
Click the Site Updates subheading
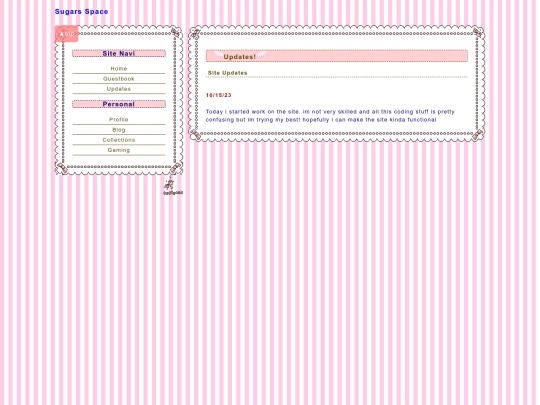228,73
